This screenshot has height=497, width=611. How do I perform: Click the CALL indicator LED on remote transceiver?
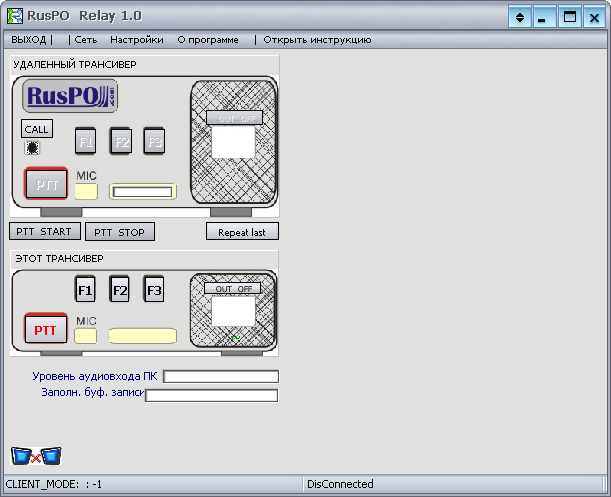[x=33, y=148]
